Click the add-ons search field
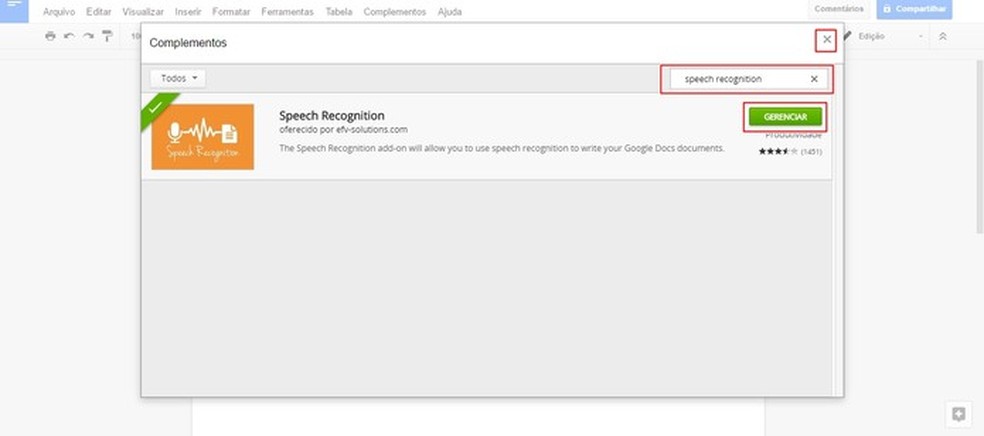The height and width of the screenshot is (436, 984). 747,79
